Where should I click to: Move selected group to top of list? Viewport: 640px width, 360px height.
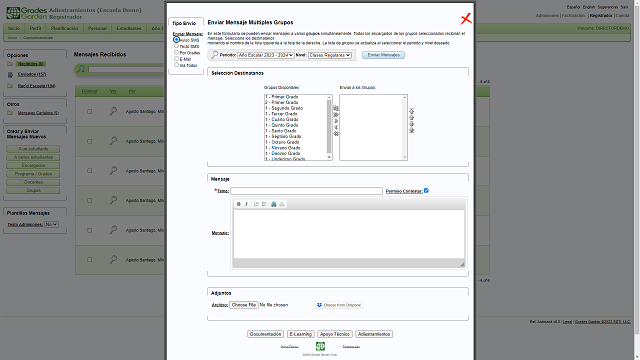click(411, 111)
